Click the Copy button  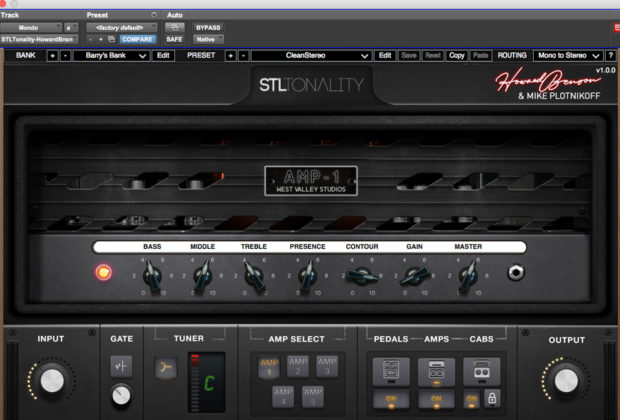coord(457,56)
